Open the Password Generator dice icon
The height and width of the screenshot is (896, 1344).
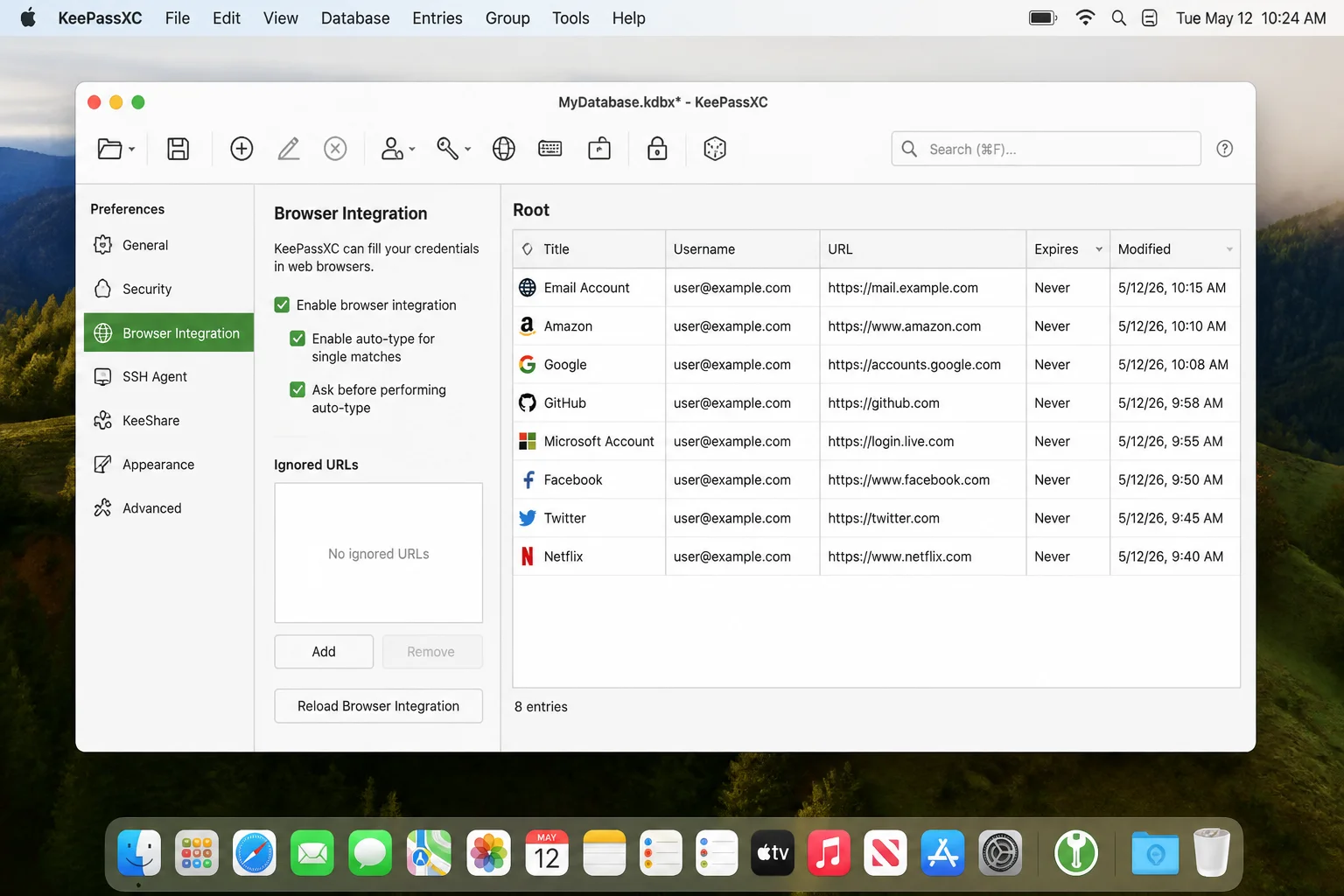(x=715, y=149)
